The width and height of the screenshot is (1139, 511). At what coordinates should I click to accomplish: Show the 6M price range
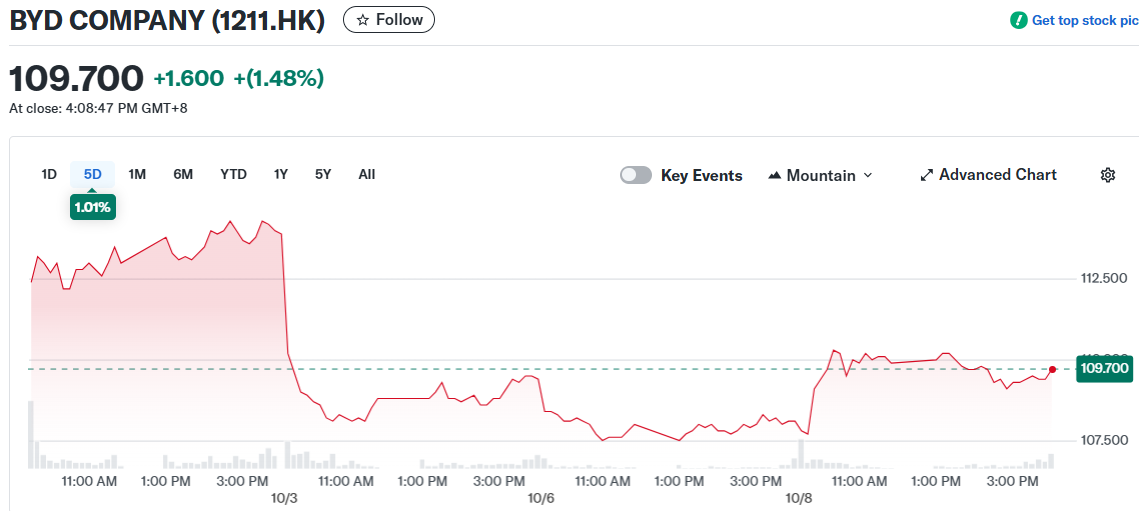(183, 174)
